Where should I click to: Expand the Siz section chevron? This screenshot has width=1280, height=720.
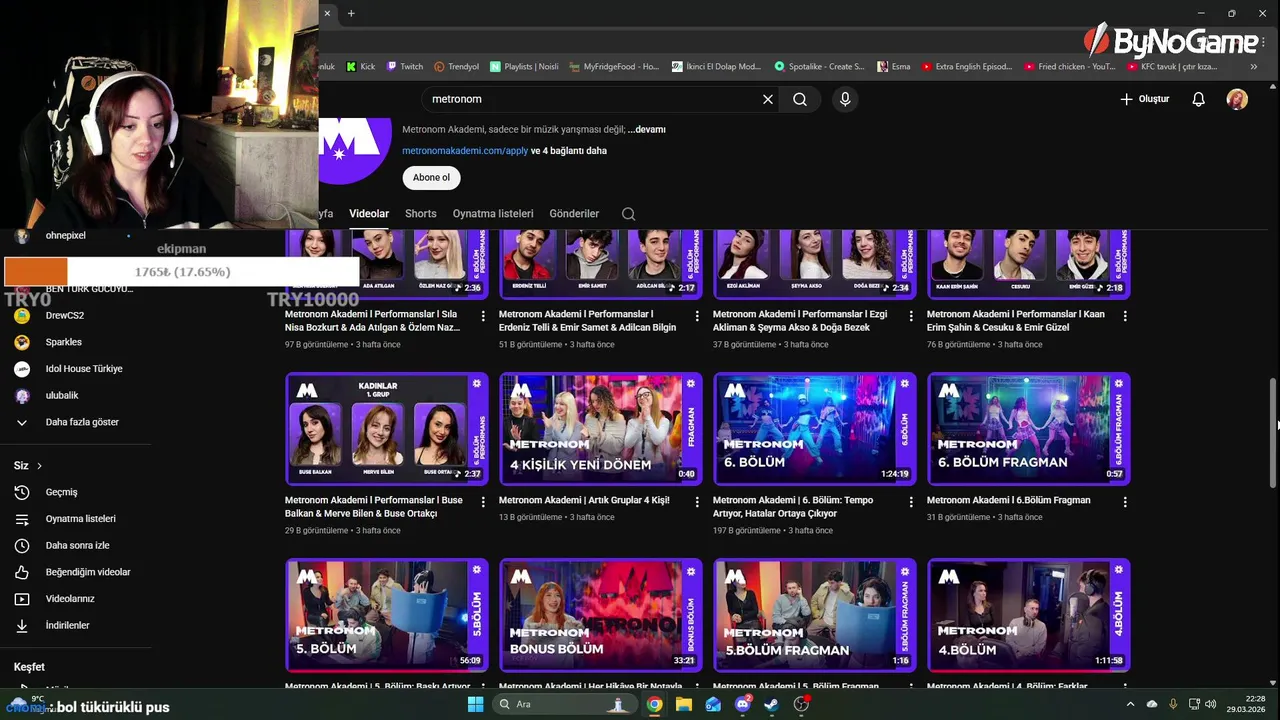pyautogui.click(x=39, y=466)
